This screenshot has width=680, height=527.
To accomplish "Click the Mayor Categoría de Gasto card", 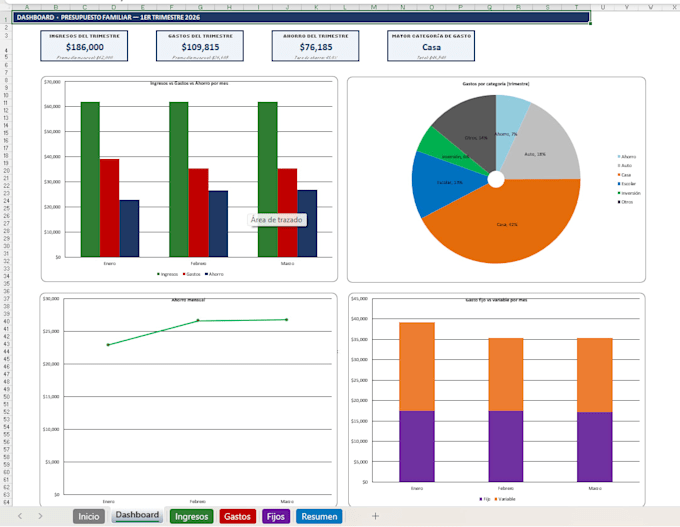I will (431, 46).
